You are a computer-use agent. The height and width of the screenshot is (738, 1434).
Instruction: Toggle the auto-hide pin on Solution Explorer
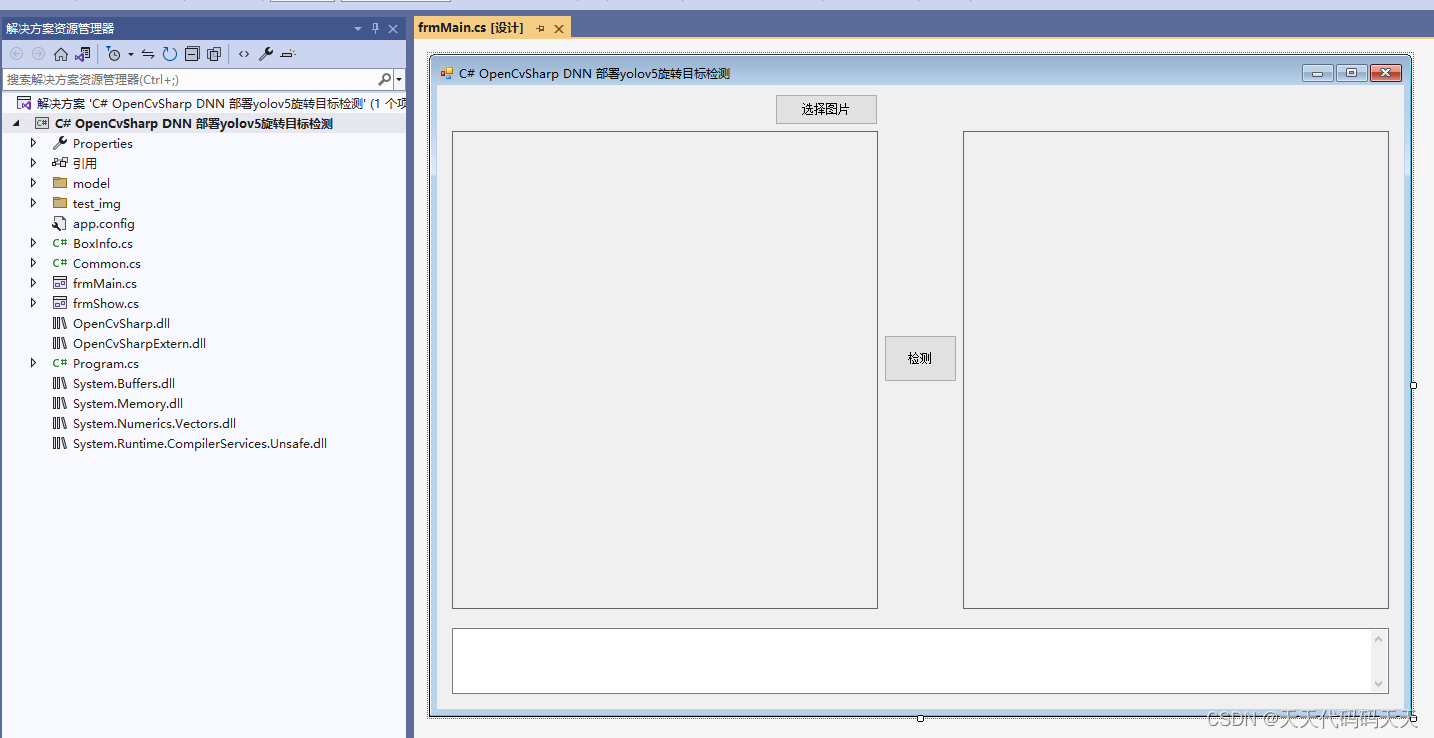point(376,29)
